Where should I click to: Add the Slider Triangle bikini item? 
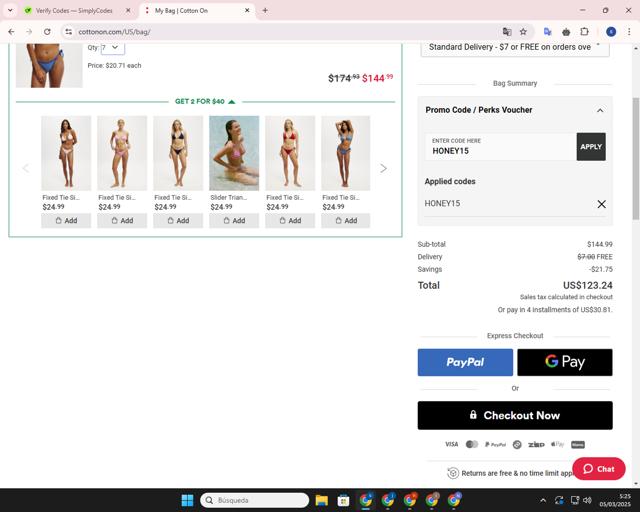[234, 220]
